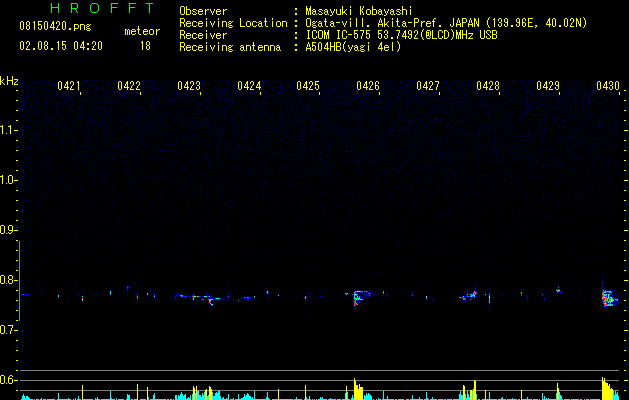Click the 0.8 kHz axis label

[8, 280]
